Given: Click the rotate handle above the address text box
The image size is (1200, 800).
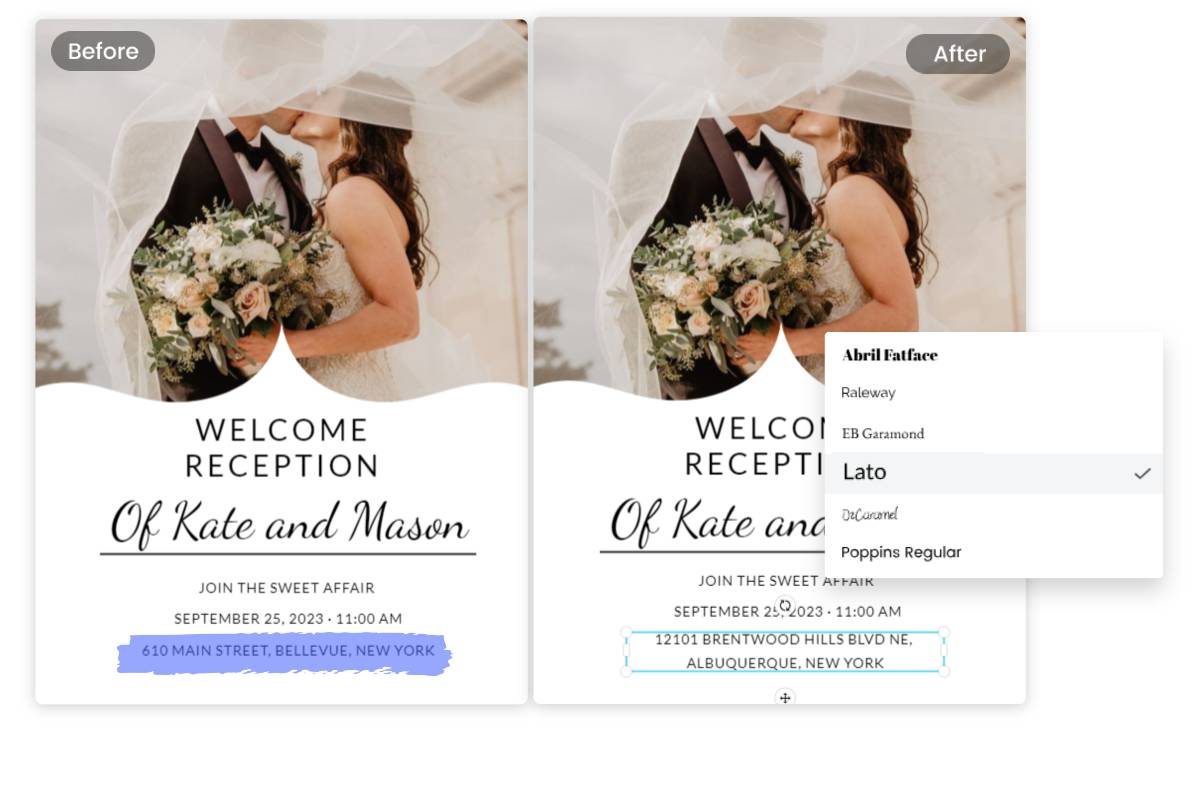Looking at the screenshot, I should 784,604.
